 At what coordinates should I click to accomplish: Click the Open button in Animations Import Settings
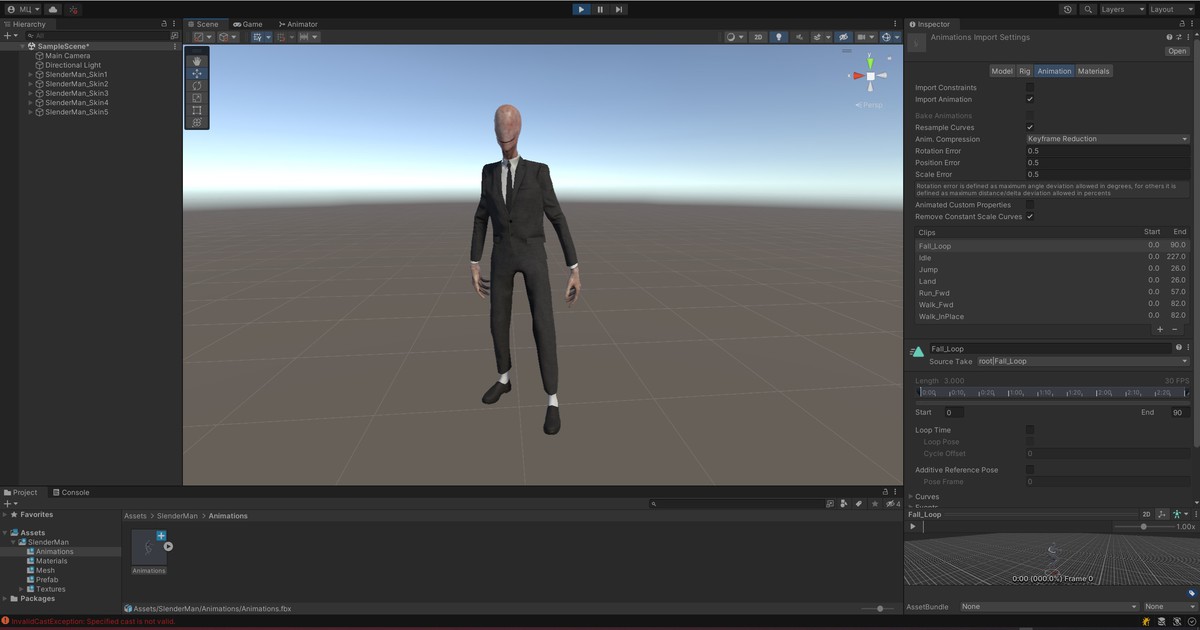(x=1176, y=50)
